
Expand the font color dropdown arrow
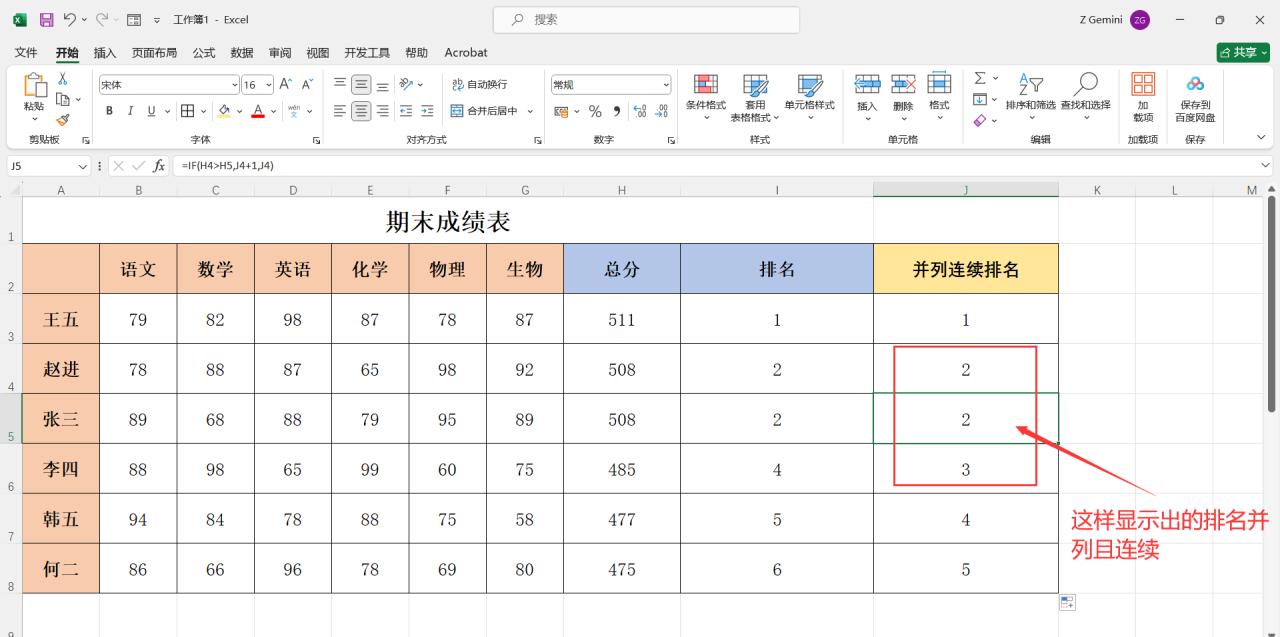pyautogui.click(x=273, y=111)
